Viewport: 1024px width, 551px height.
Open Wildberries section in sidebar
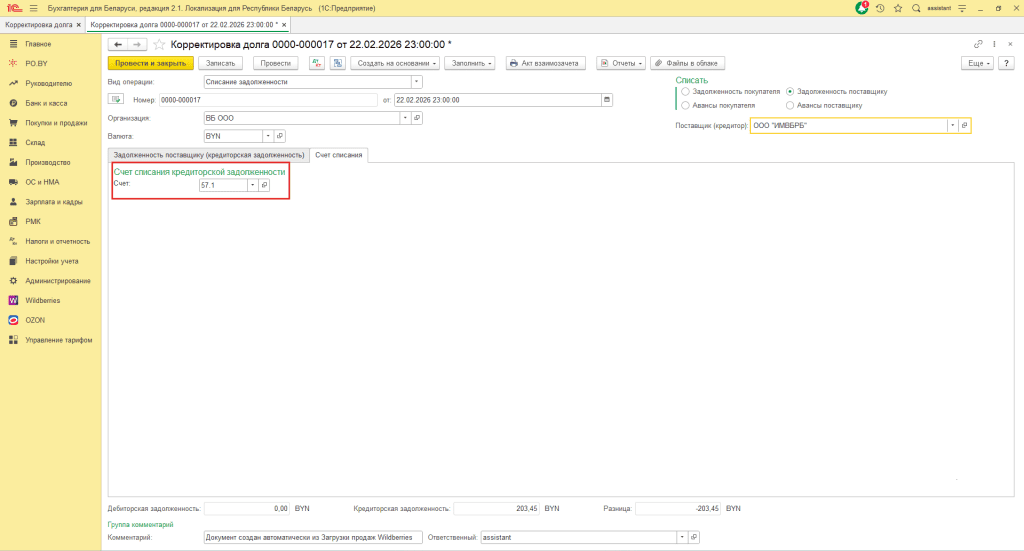[42, 300]
